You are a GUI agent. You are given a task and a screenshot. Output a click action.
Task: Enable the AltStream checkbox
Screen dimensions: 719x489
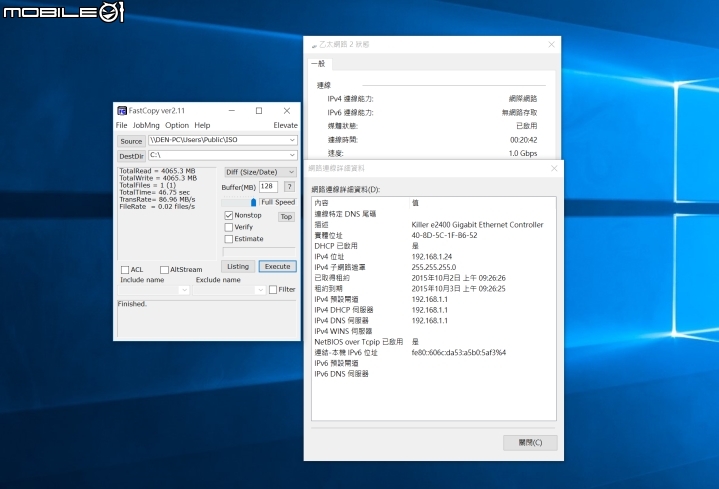pos(164,270)
